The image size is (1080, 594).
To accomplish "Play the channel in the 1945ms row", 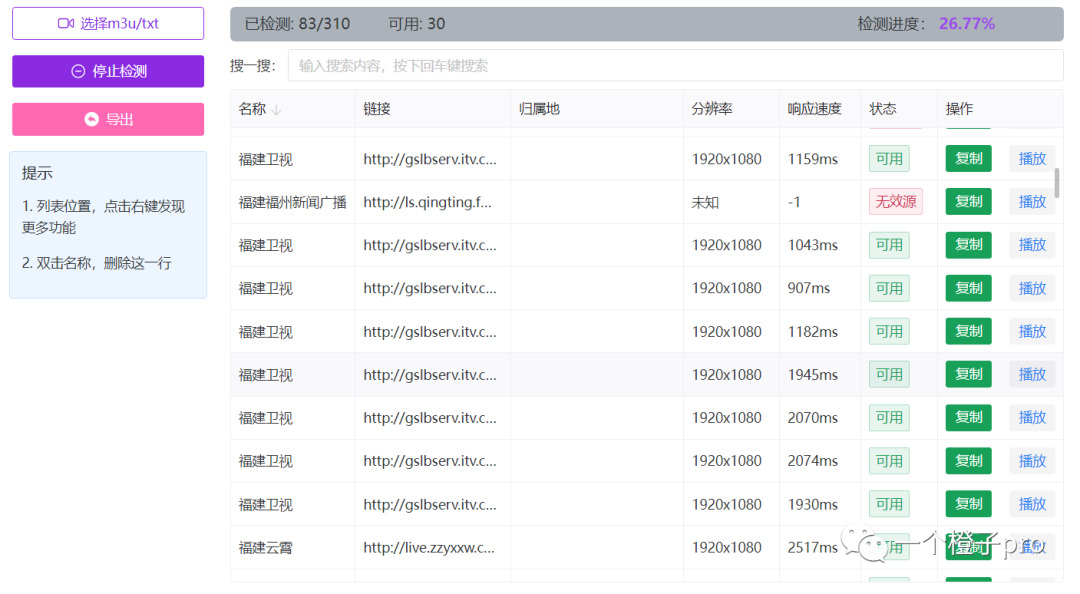I will 1032,374.
